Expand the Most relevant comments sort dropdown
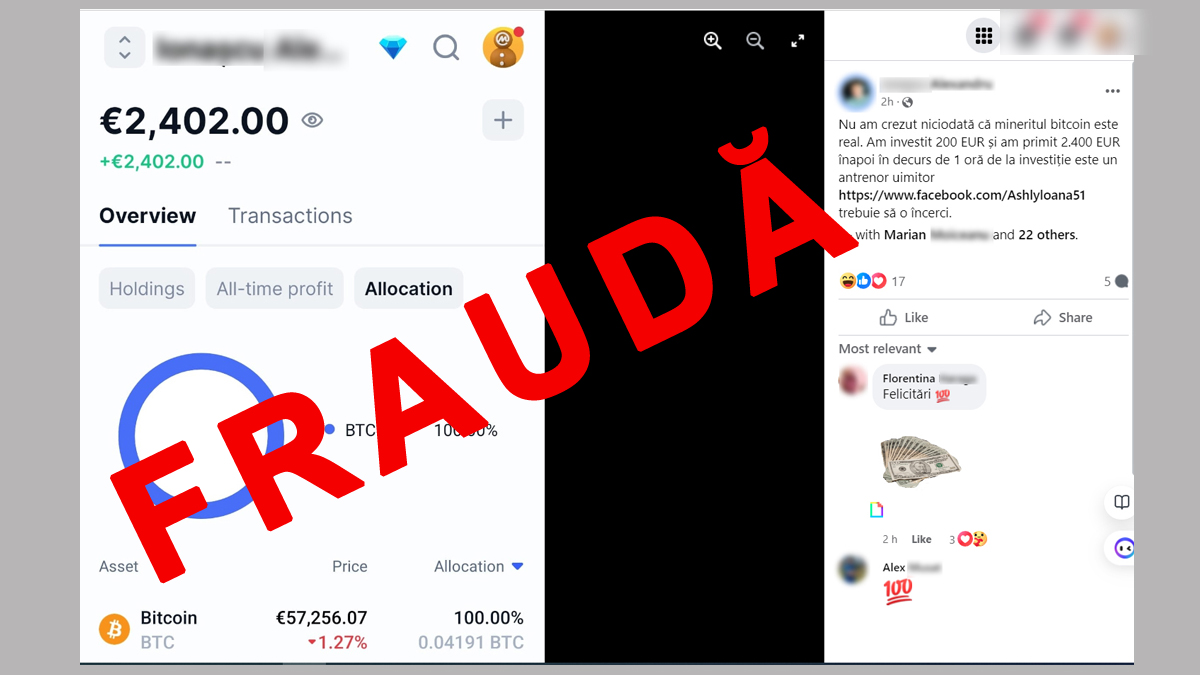 click(888, 349)
